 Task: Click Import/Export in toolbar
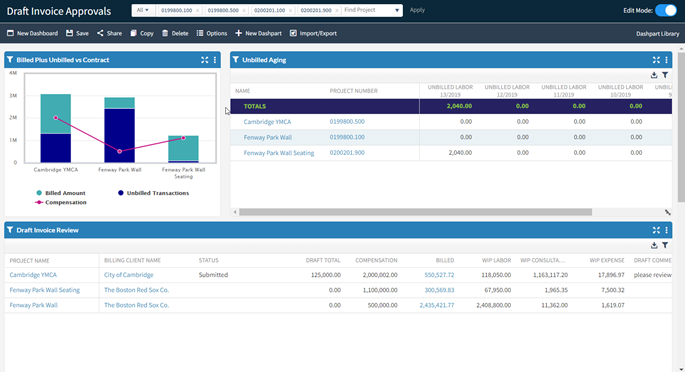(x=313, y=33)
